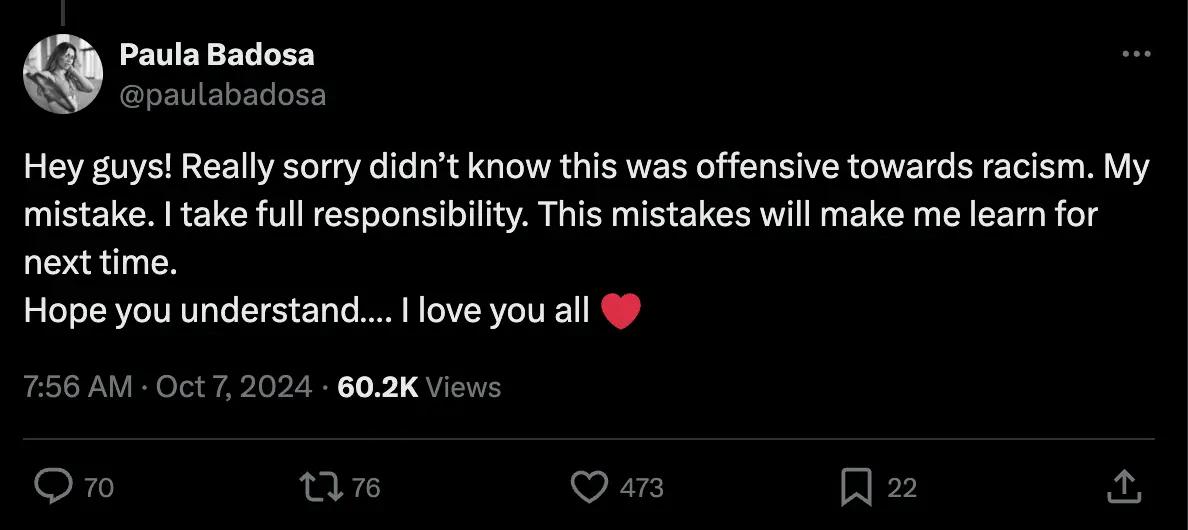Screen dimensions: 1188x530
Task: Click the 22 bookmarks count
Action: point(902,488)
